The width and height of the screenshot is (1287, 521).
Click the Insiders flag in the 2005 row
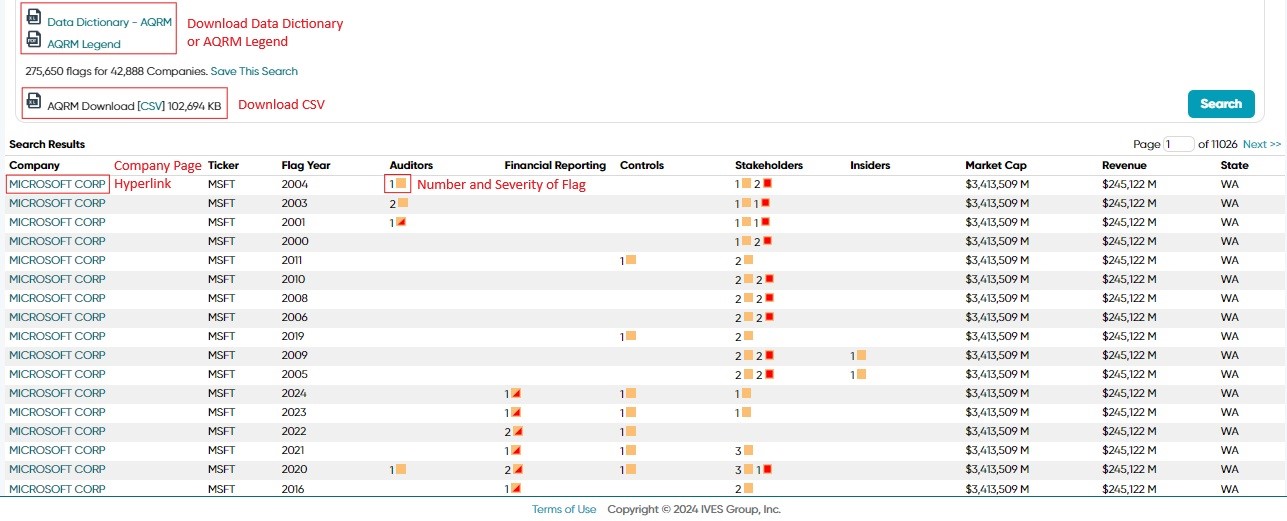(x=861, y=374)
